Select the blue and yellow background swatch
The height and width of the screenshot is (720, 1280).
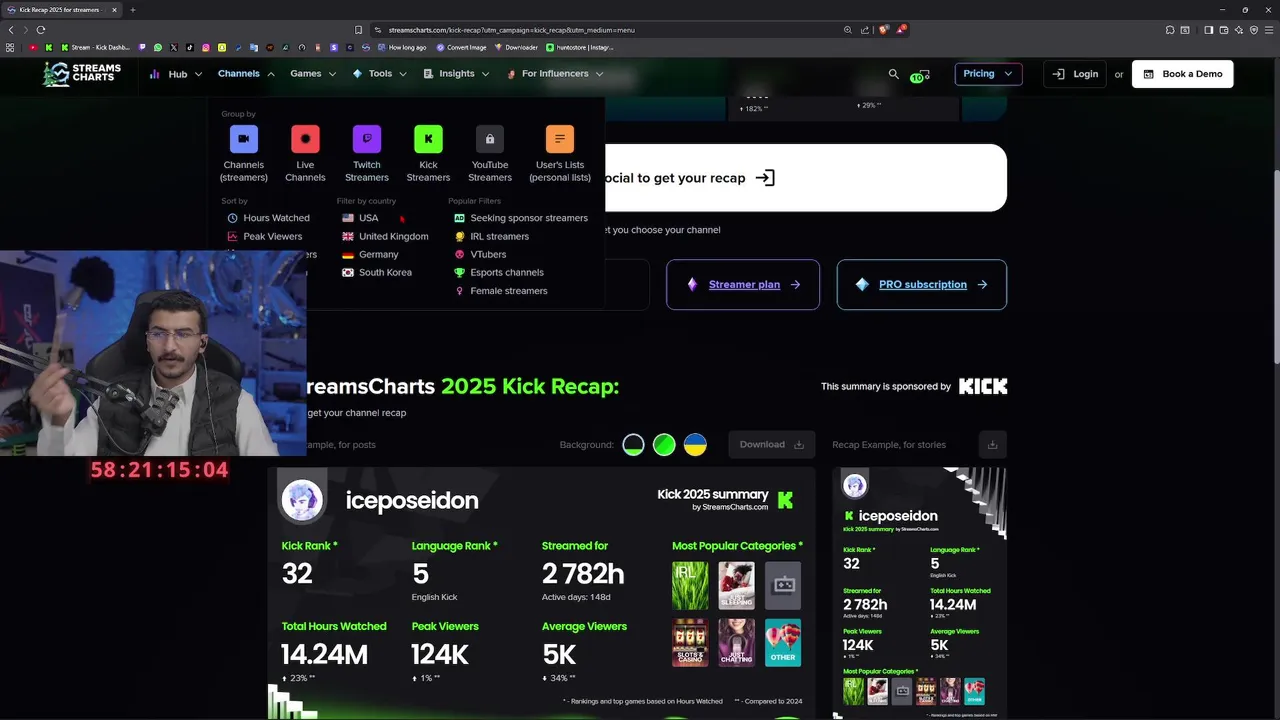pyautogui.click(x=695, y=445)
